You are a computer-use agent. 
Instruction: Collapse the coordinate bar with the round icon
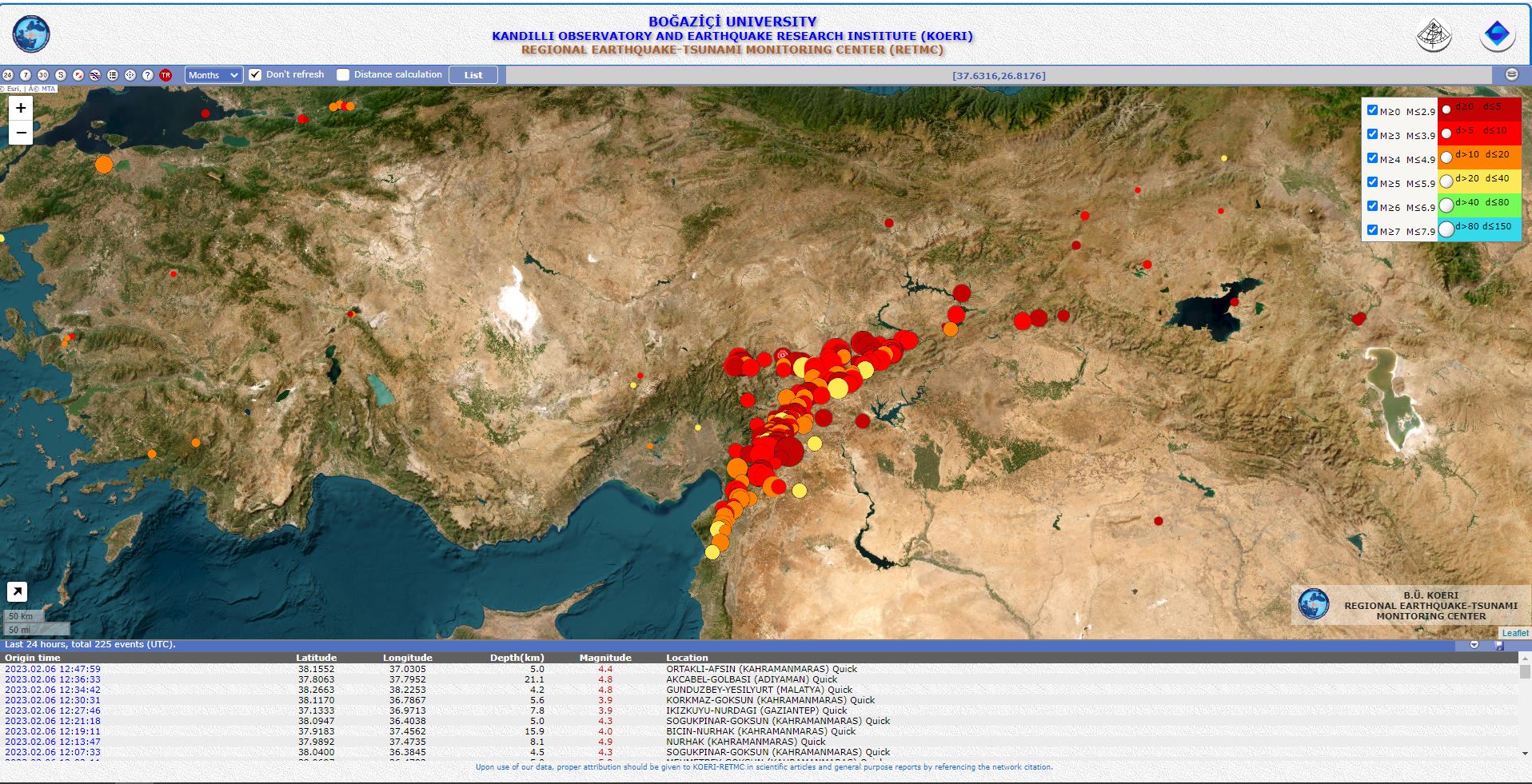coord(1511,74)
